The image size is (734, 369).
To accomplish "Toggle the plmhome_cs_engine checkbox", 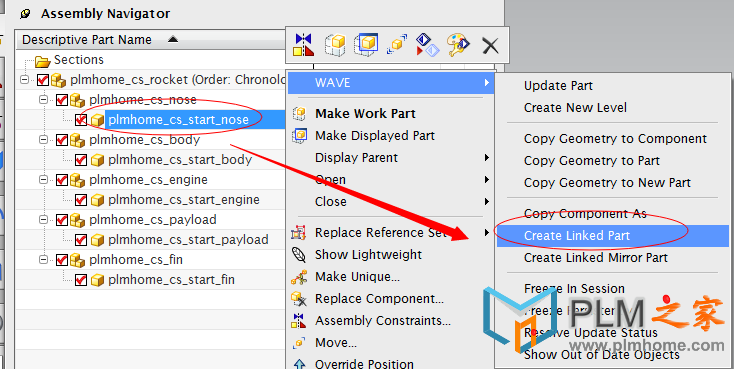I will tap(62, 180).
